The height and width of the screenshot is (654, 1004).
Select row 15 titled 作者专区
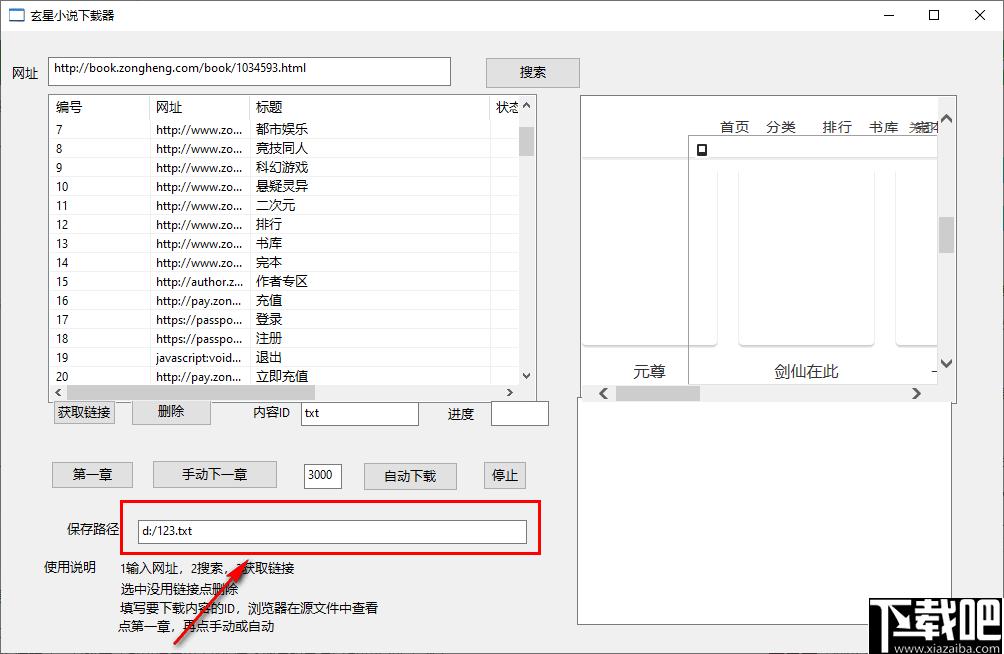pyautogui.click(x=284, y=282)
